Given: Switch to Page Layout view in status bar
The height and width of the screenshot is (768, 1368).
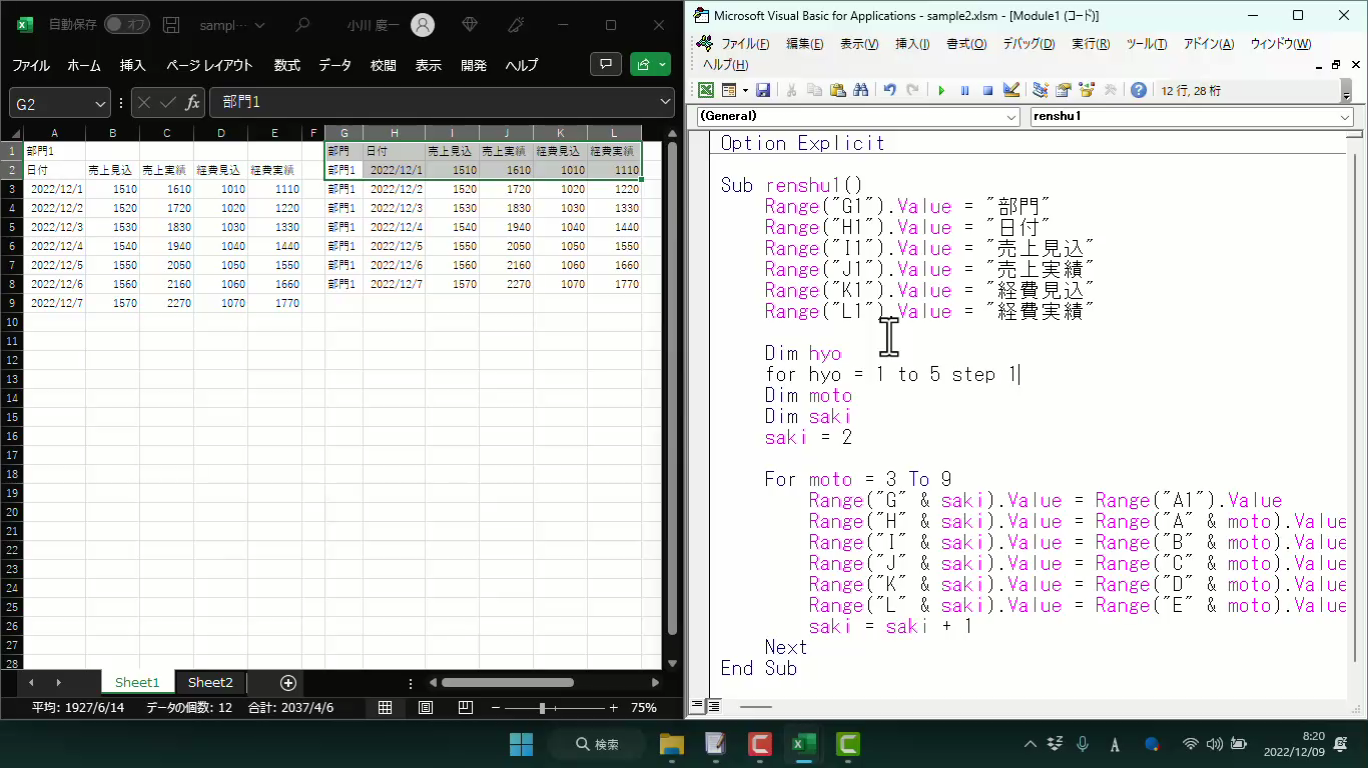Looking at the screenshot, I should [425, 708].
